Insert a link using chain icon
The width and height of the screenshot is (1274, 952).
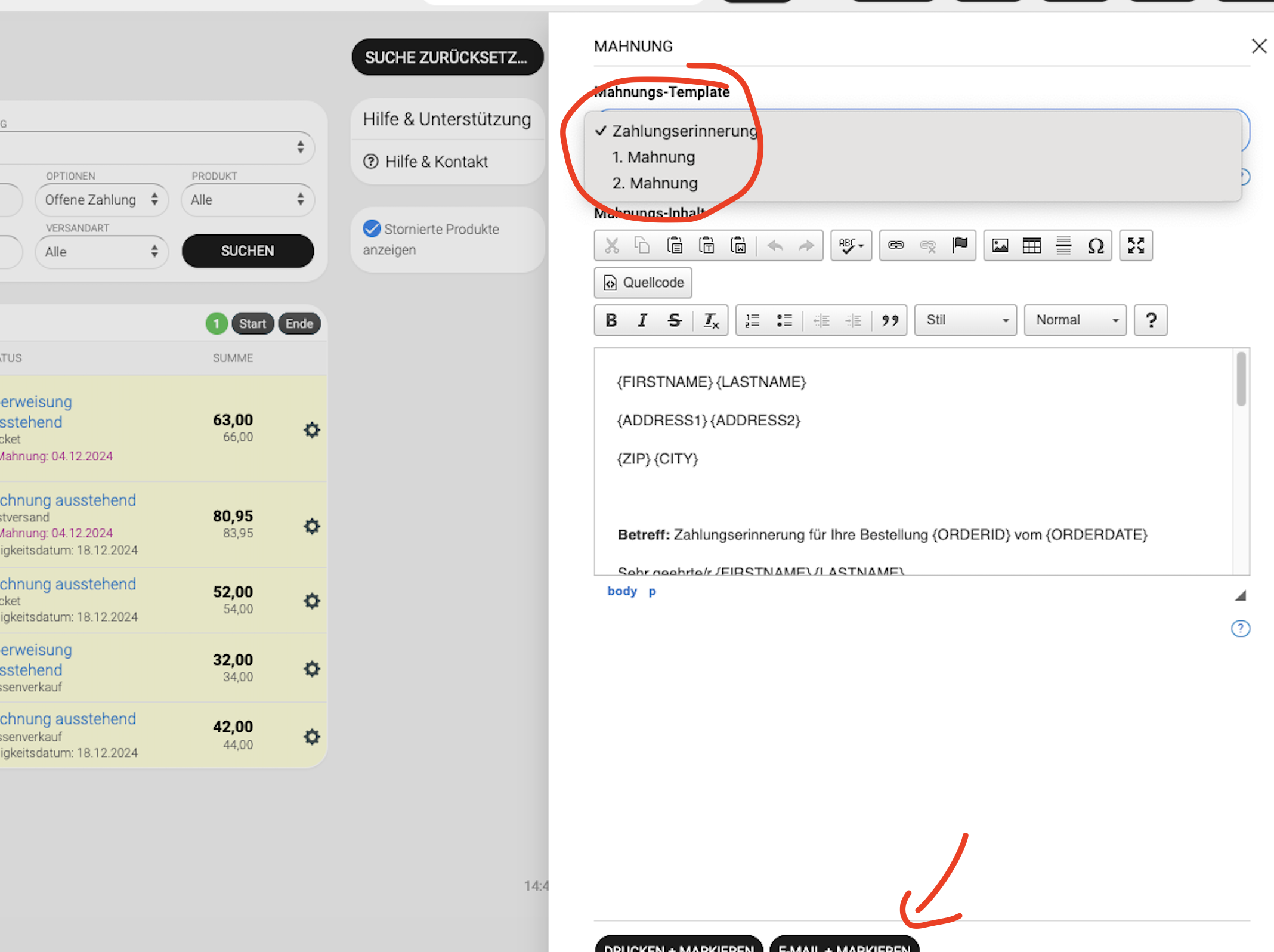pyautogui.click(x=896, y=245)
